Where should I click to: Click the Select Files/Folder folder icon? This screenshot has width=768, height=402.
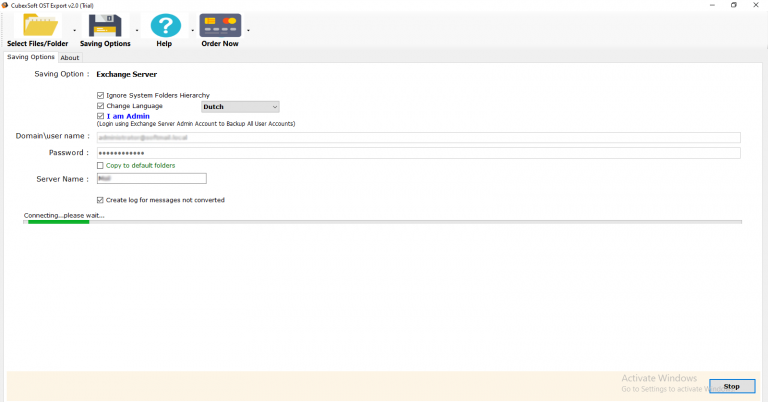point(38,26)
